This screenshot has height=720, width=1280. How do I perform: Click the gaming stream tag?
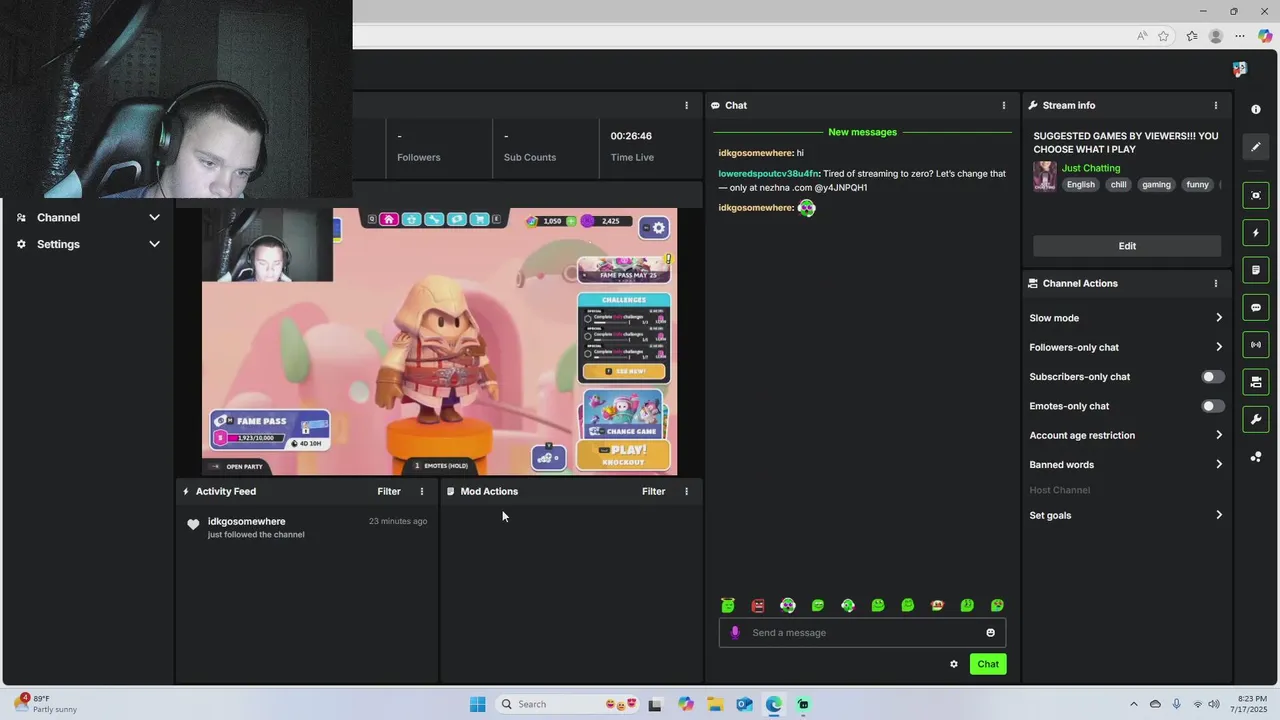coord(1156,184)
